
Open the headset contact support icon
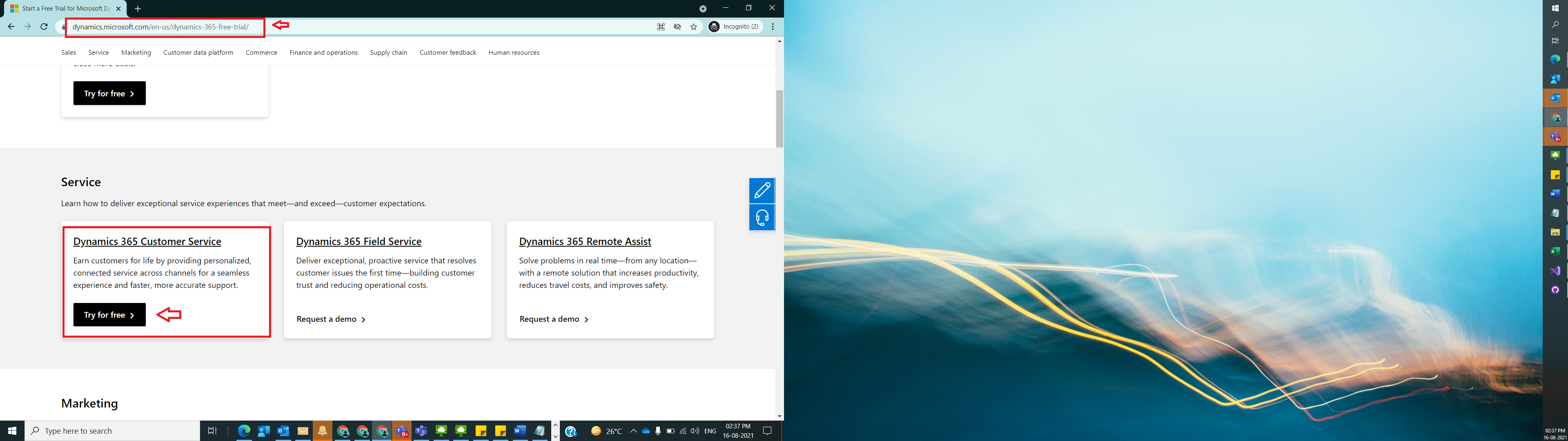(x=762, y=218)
